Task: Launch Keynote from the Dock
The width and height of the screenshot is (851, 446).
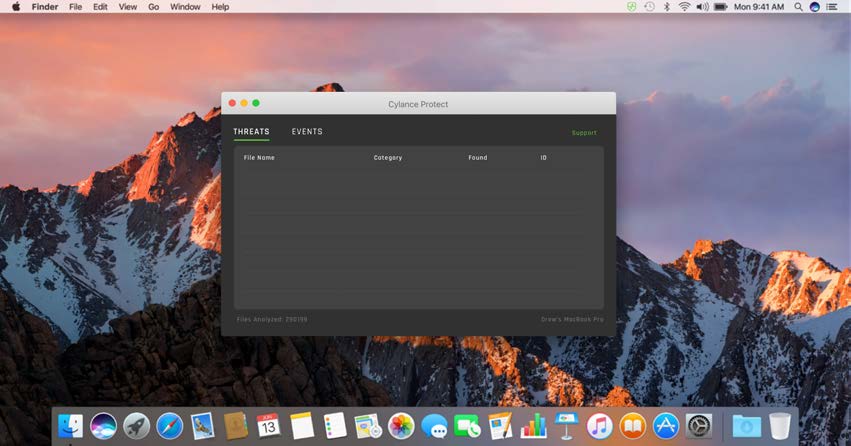Action: (567, 425)
